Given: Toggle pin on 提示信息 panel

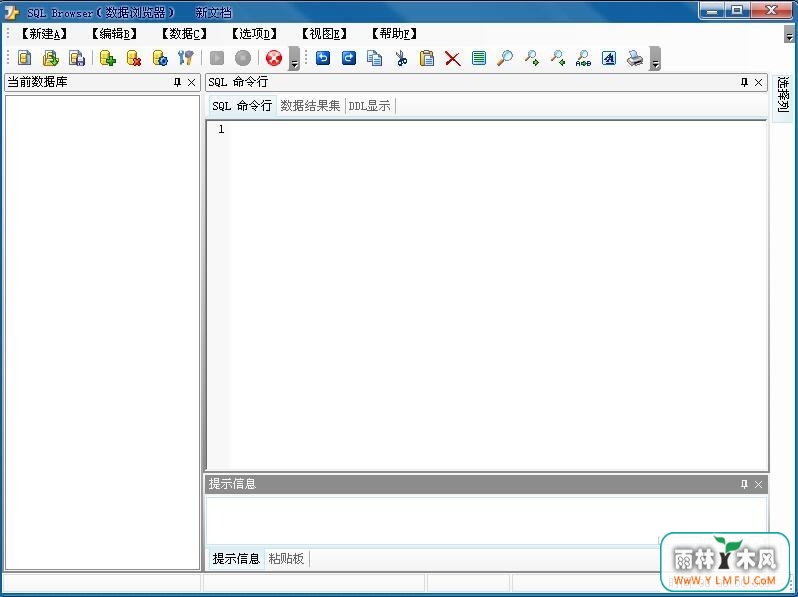Looking at the screenshot, I should (x=744, y=484).
